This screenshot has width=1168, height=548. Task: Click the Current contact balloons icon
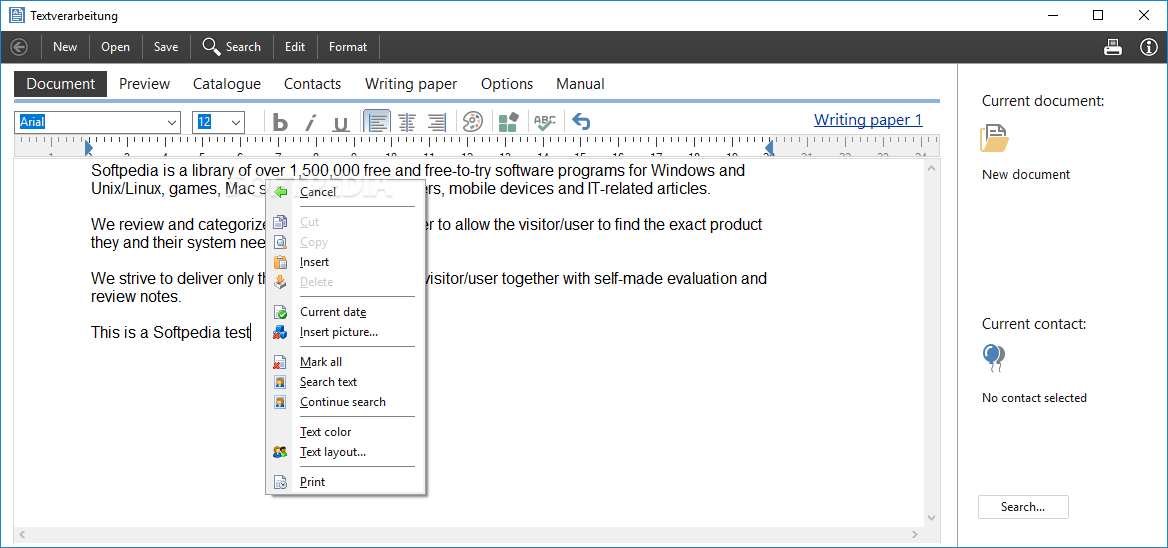[994, 358]
